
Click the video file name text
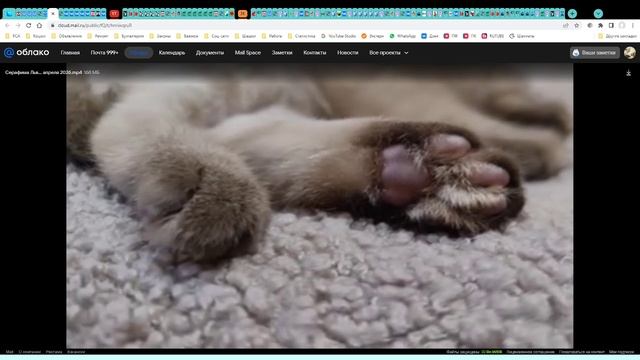[44, 73]
